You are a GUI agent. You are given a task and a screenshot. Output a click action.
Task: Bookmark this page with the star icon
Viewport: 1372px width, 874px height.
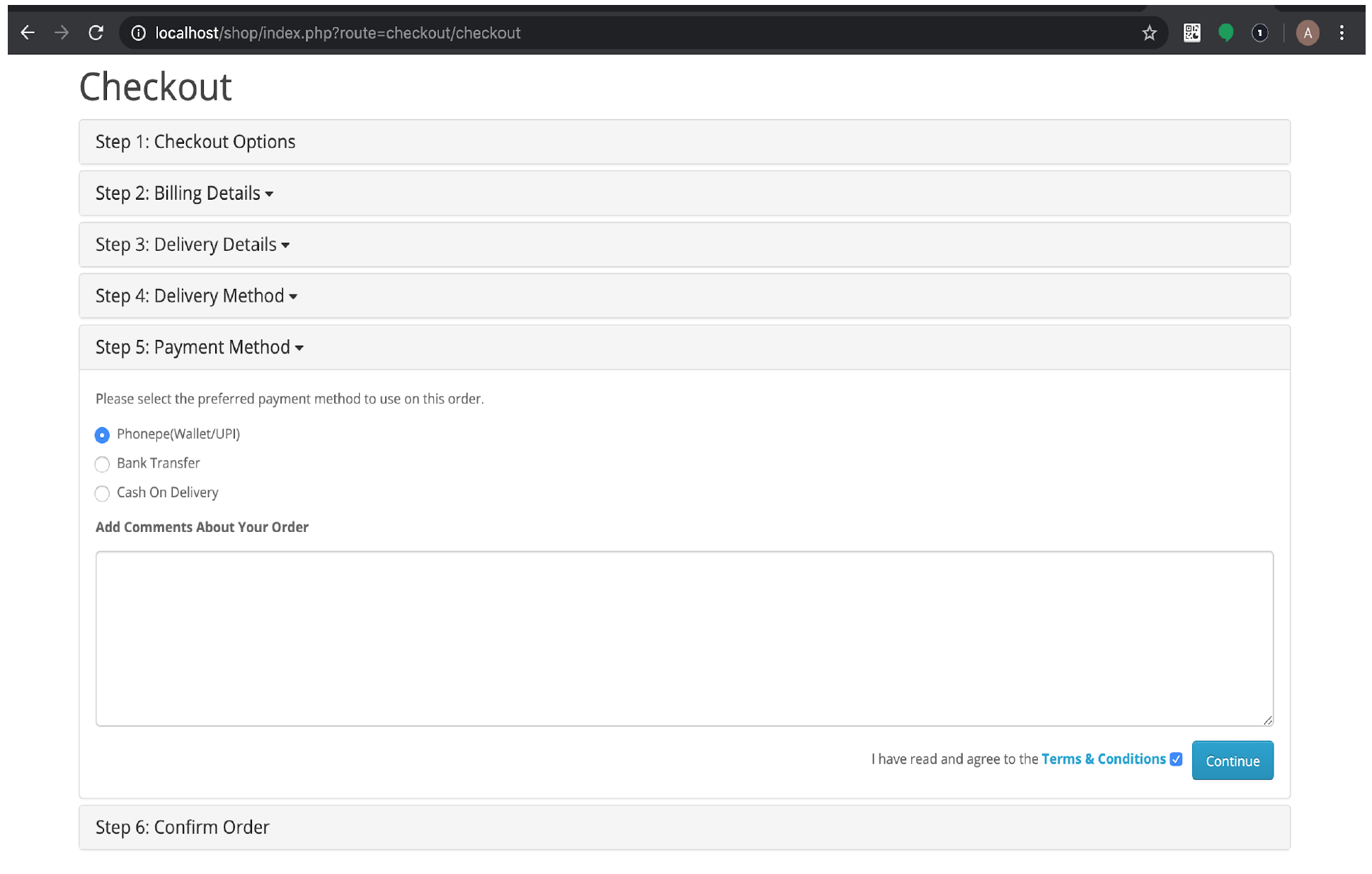click(x=1149, y=33)
